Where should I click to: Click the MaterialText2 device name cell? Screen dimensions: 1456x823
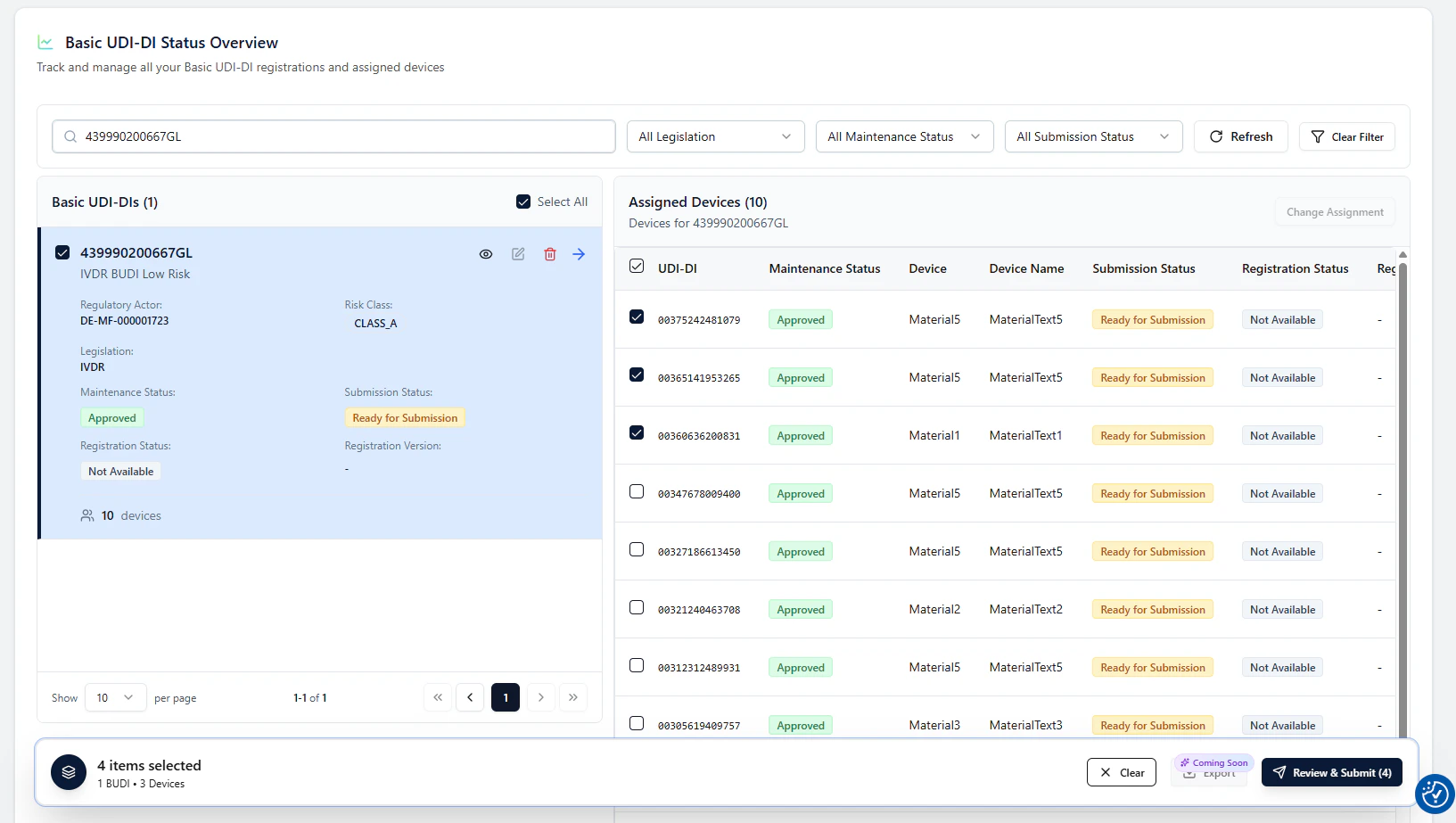[1025, 610]
